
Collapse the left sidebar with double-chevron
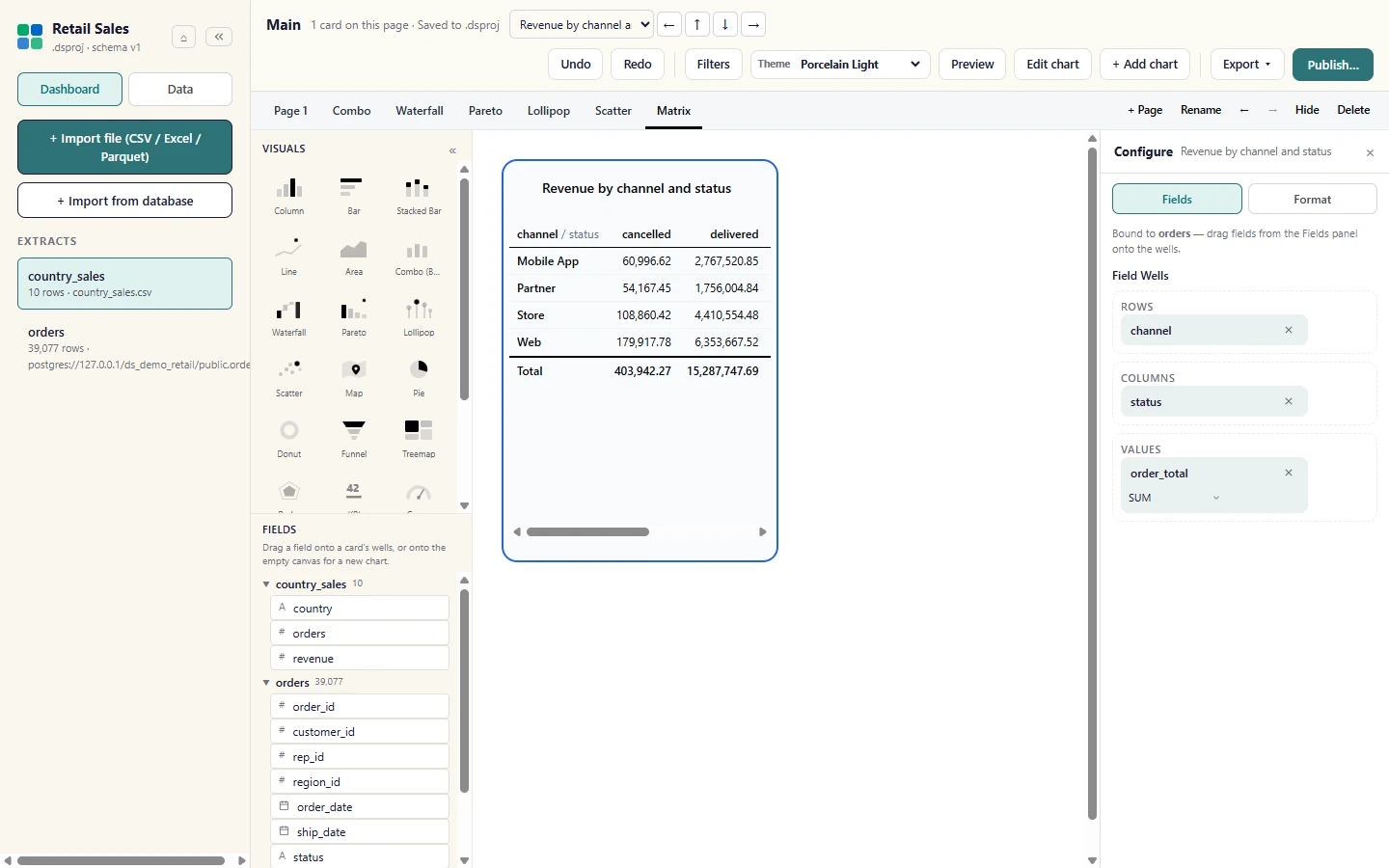[219, 37]
